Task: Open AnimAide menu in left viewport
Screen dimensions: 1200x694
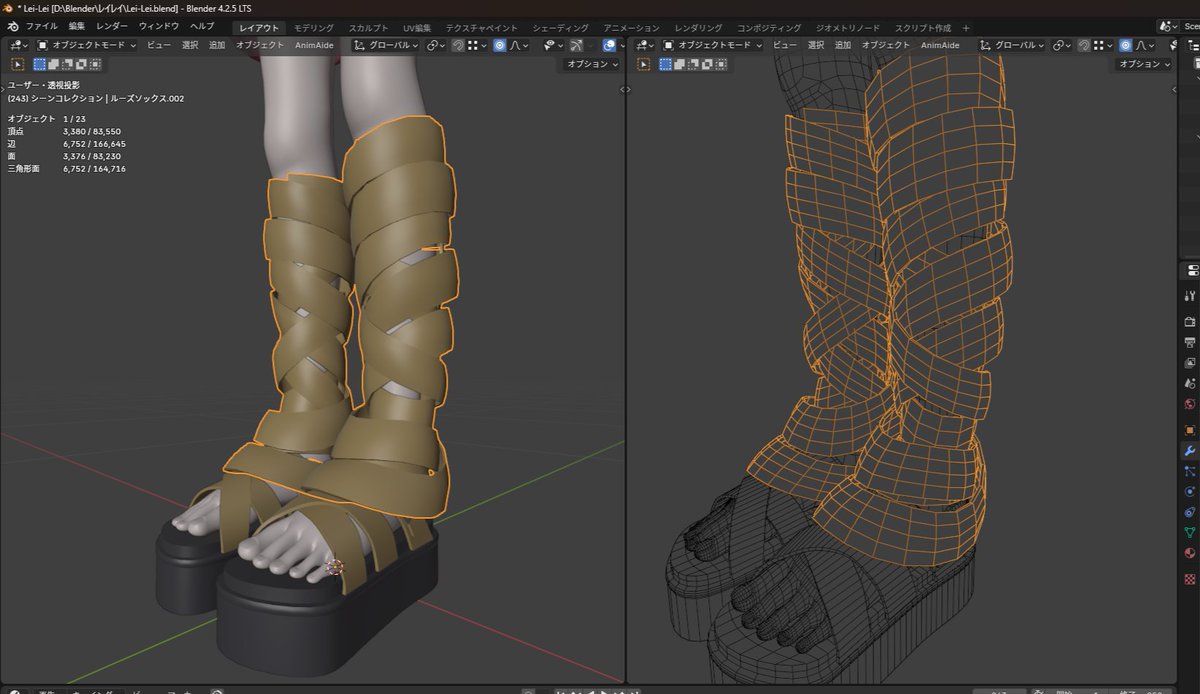Action: 315,45
